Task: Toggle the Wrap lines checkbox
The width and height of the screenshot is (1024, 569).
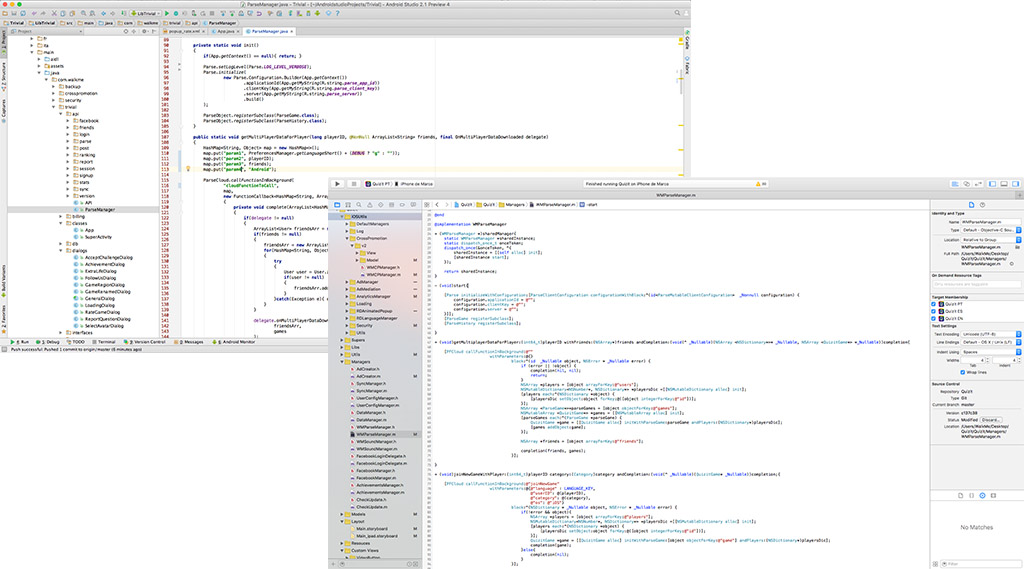Action: click(x=962, y=372)
